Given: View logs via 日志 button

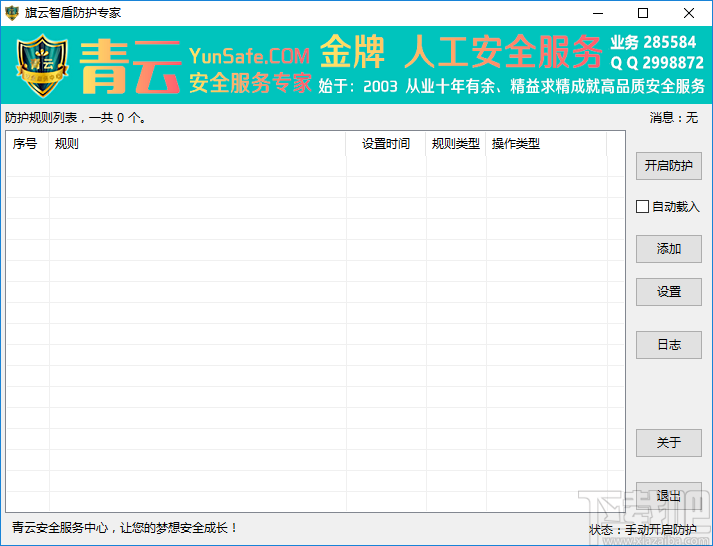Looking at the screenshot, I should [668, 345].
